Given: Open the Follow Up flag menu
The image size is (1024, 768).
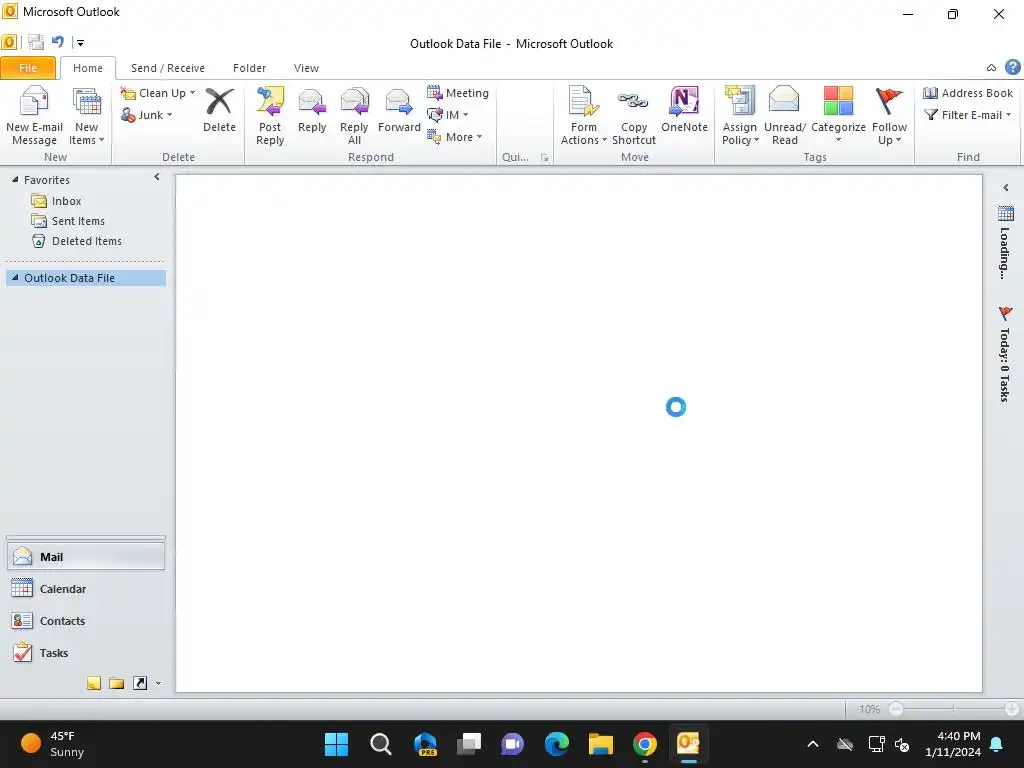Looking at the screenshot, I should click(889, 116).
